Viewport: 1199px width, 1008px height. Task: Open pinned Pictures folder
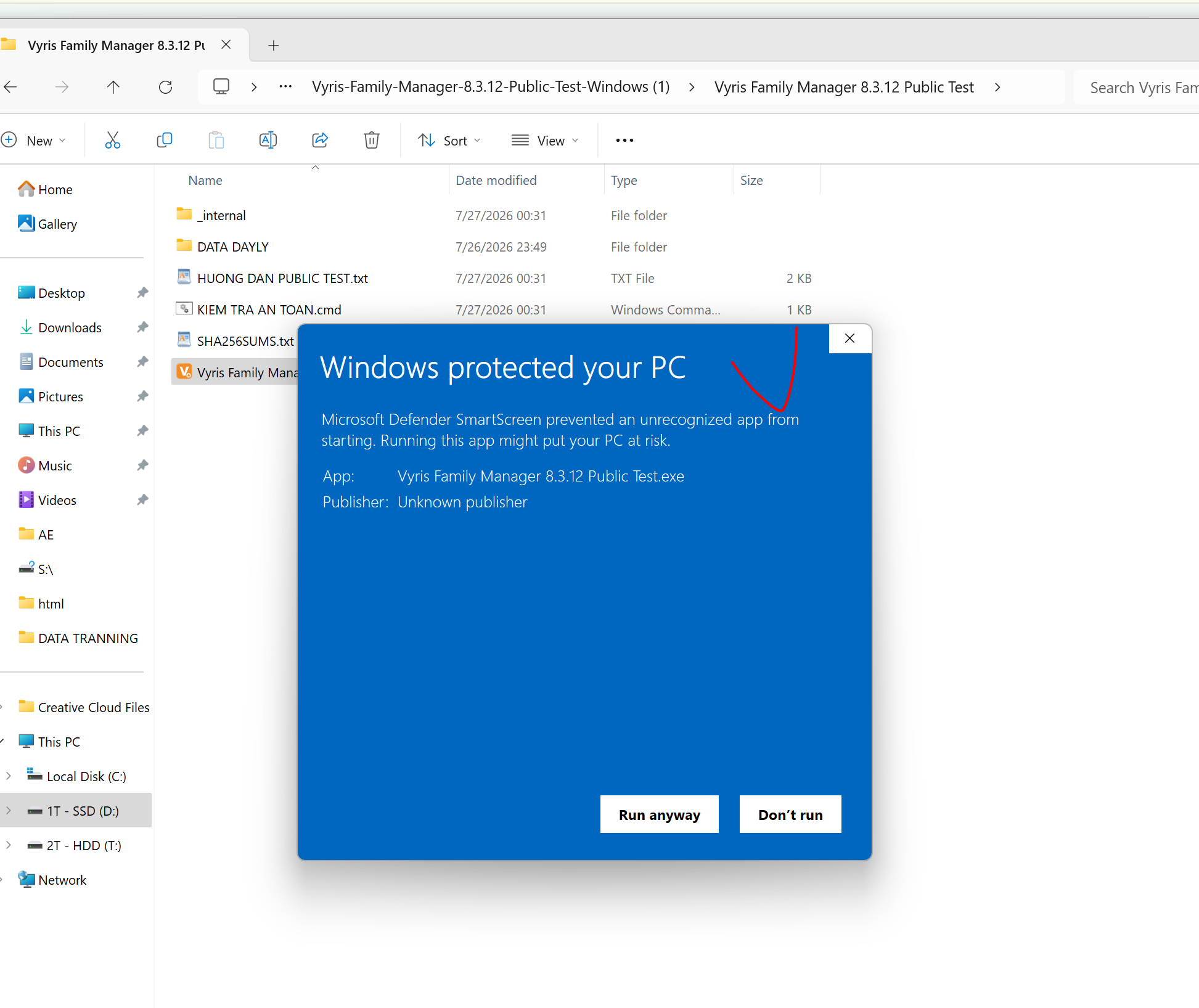coord(60,397)
